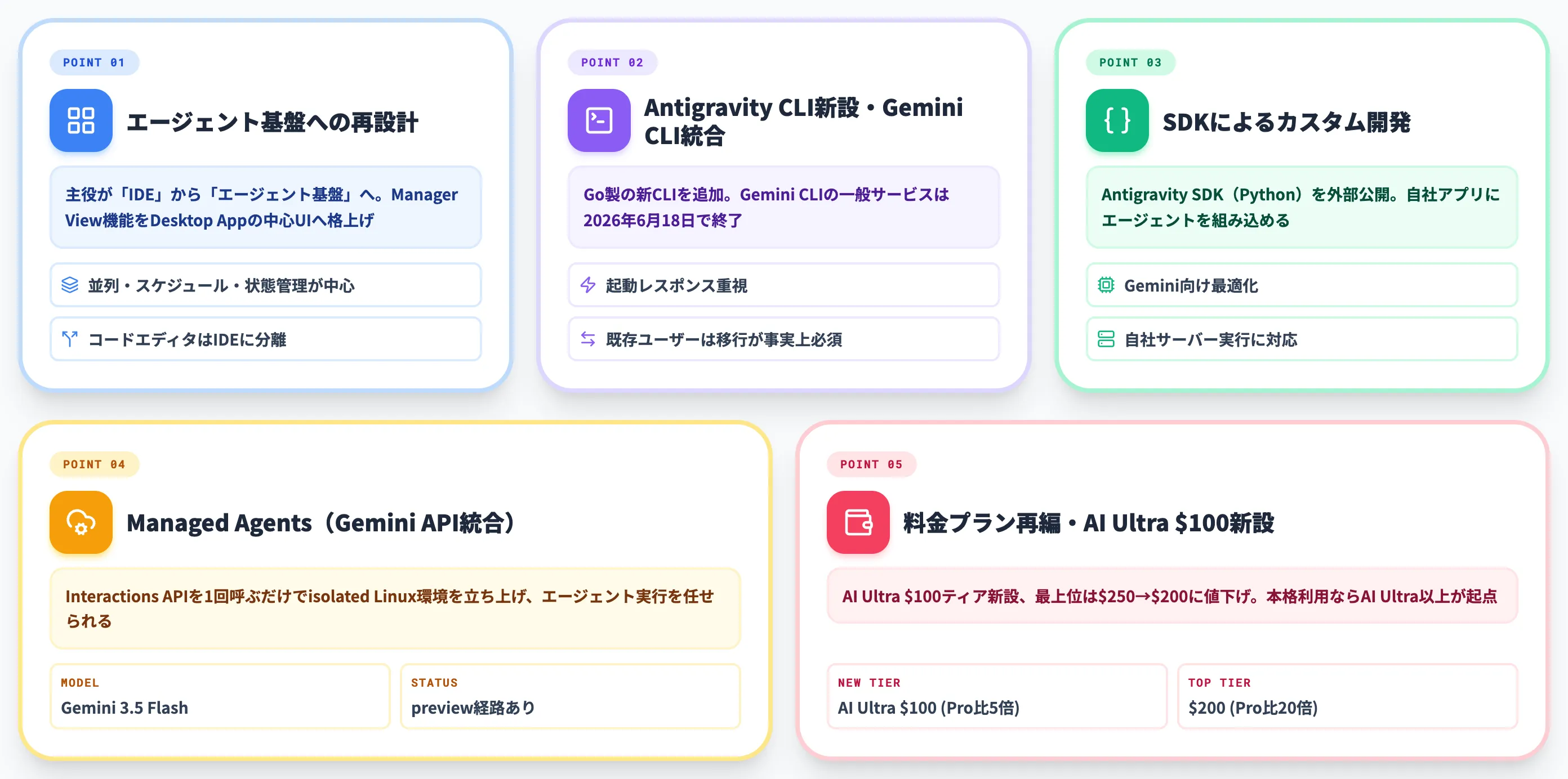Click the TOP TIER label
The width and height of the screenshot is (1568, 779).
(1219, 682)
